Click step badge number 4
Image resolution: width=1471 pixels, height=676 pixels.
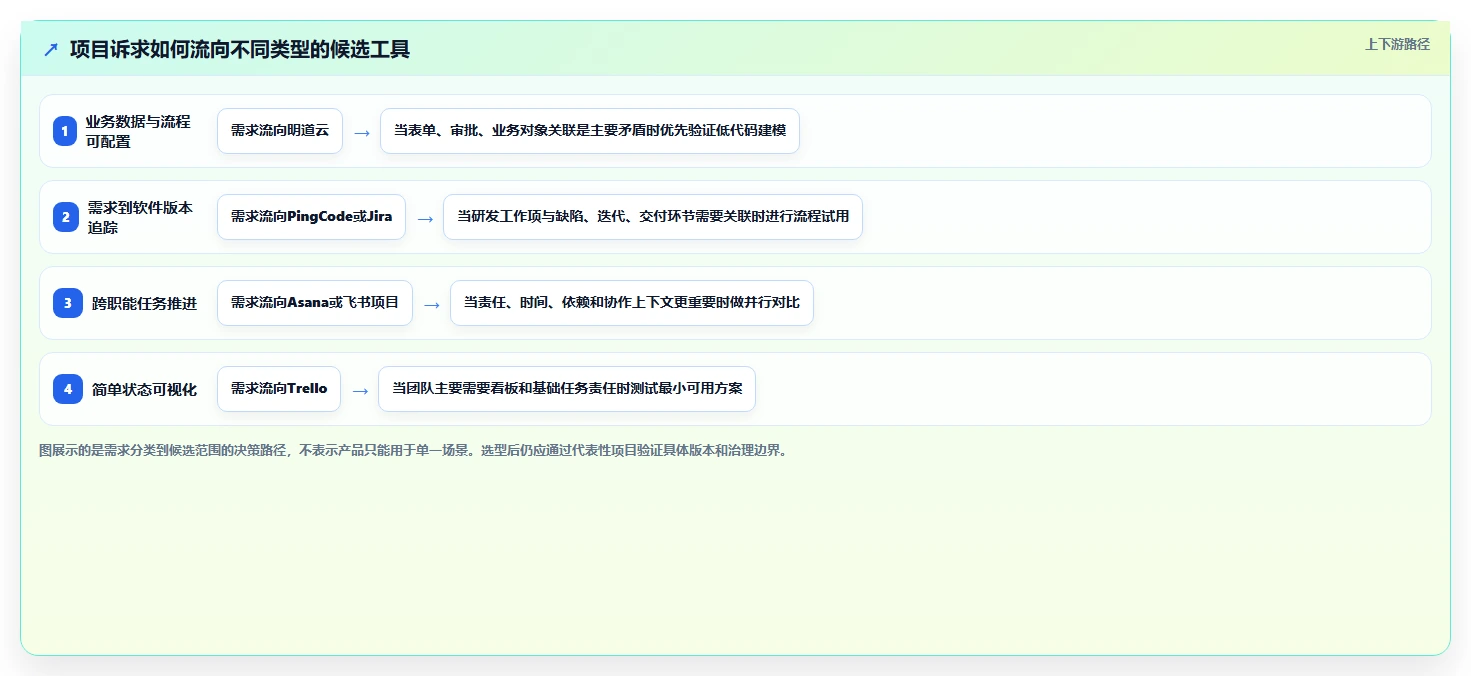click(68, 389)
